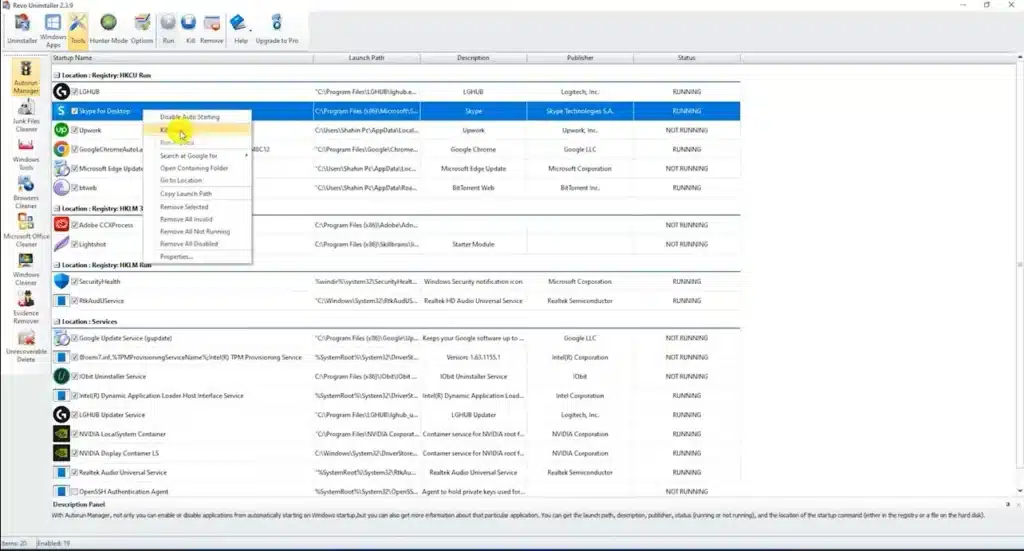The height and width of the screenshot is (551, 1024).
Task: Select the Browsers Cleaner sidebar icon
Action: click(26, 193)
